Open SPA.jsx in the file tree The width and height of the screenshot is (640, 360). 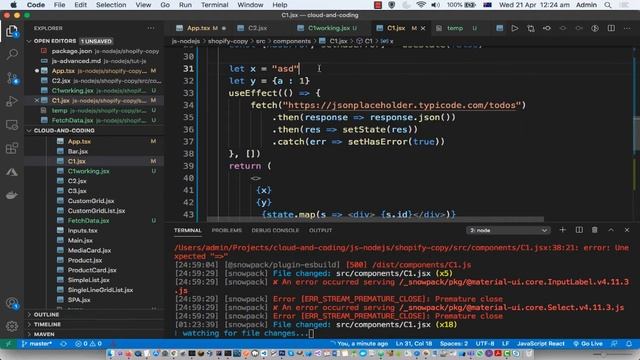click(79, 300)
